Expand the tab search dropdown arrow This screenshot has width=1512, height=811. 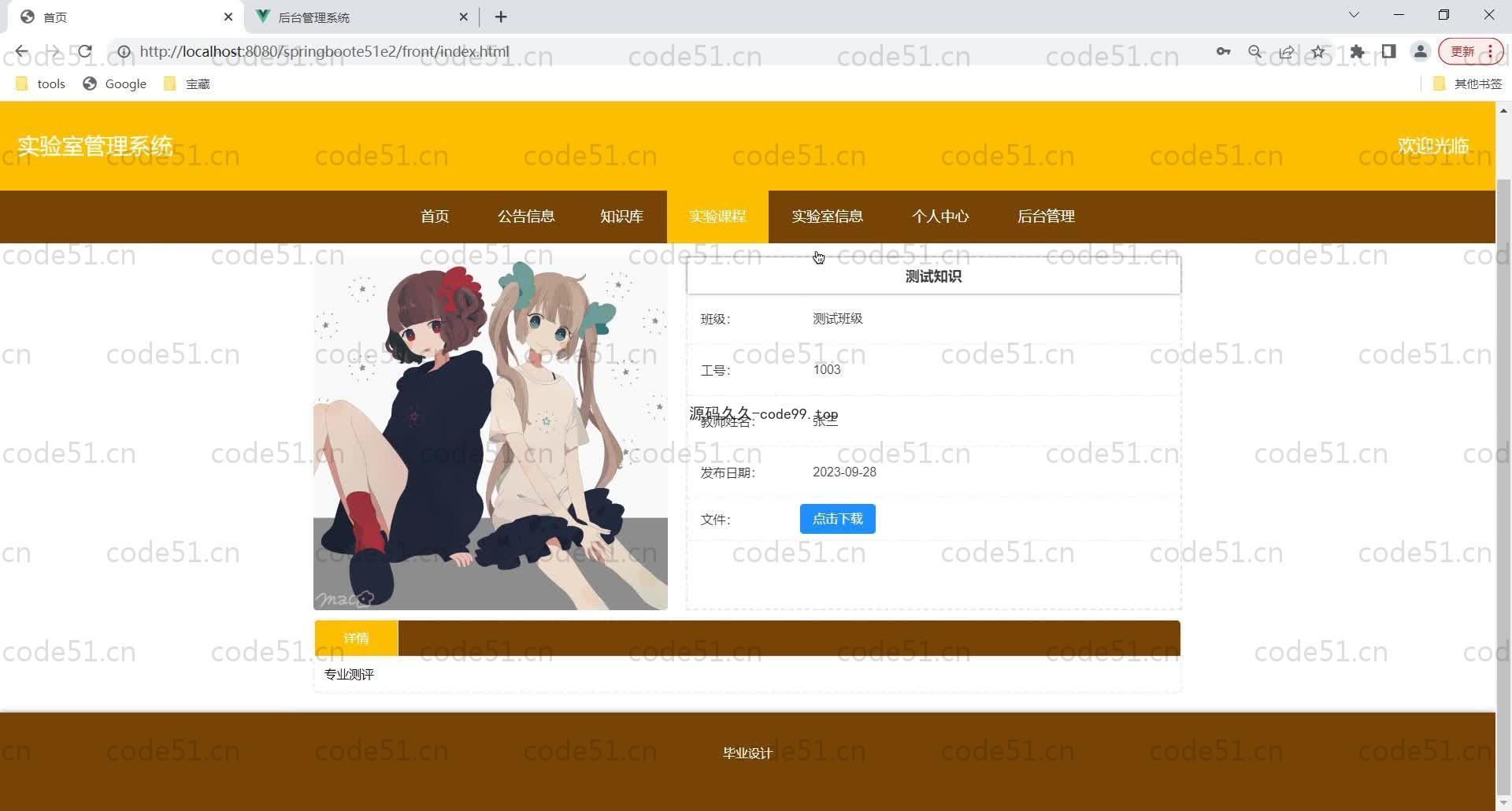coord(1354,15)
